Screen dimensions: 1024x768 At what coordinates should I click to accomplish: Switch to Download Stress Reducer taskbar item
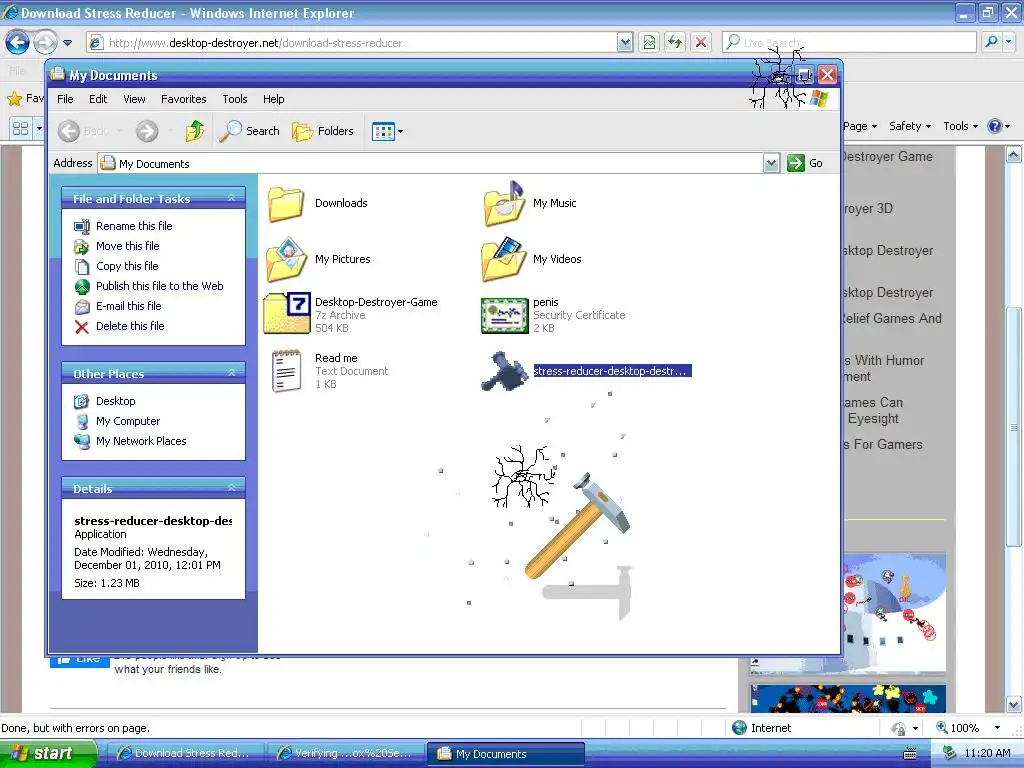point(185,754)
